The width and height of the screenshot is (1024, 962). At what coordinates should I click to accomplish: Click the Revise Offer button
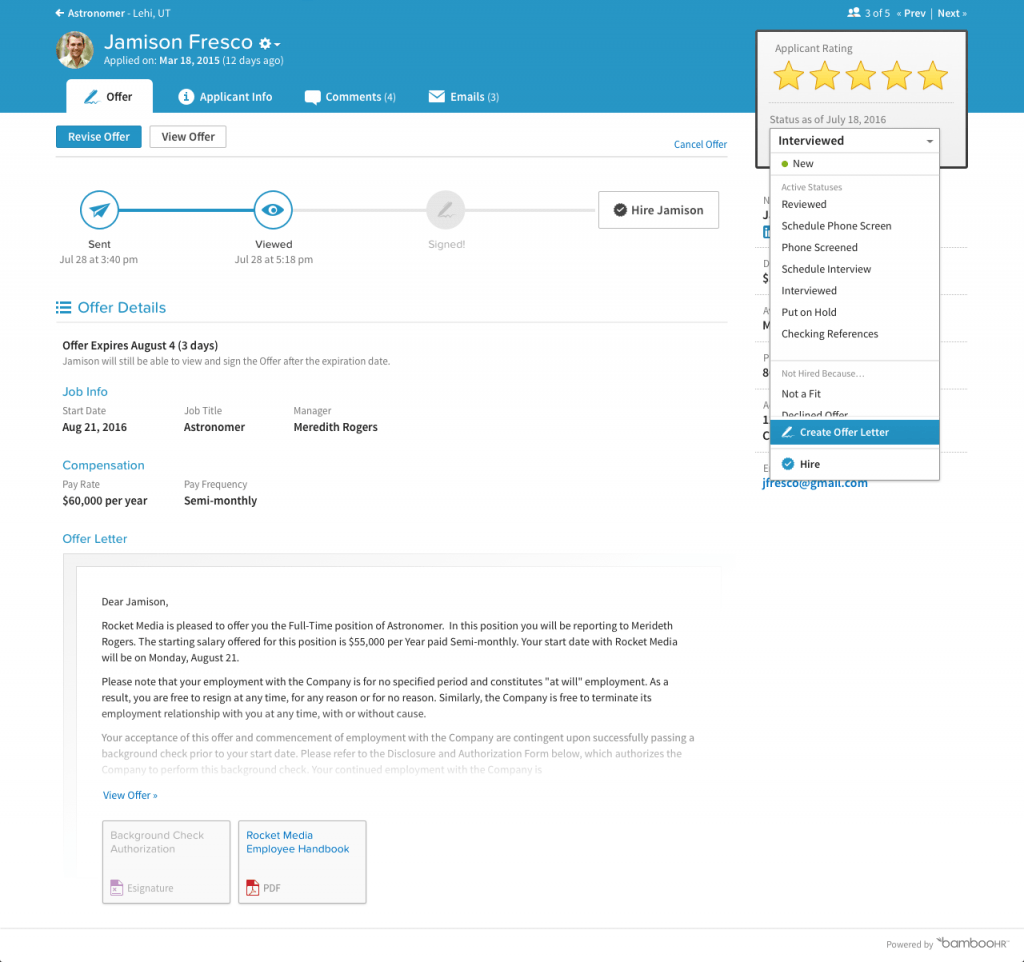point(99,136)
